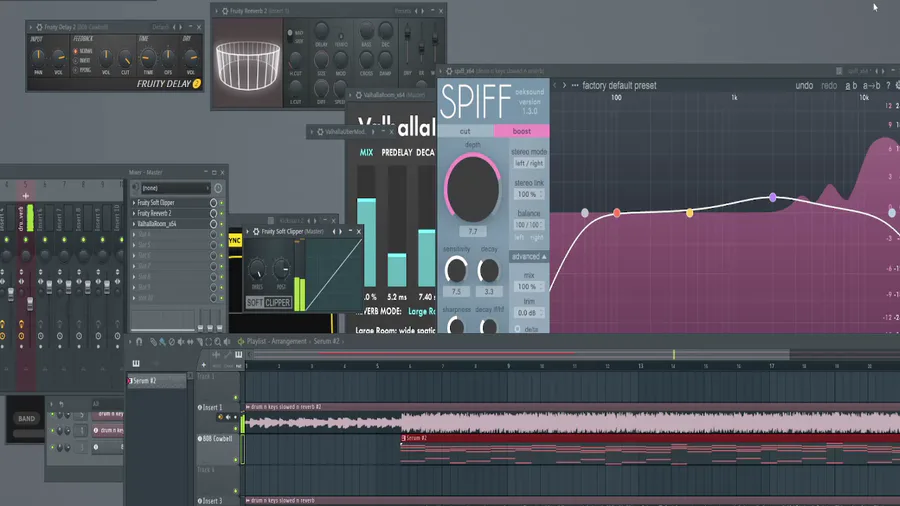Click redo in SPIFF

(829, 85)
